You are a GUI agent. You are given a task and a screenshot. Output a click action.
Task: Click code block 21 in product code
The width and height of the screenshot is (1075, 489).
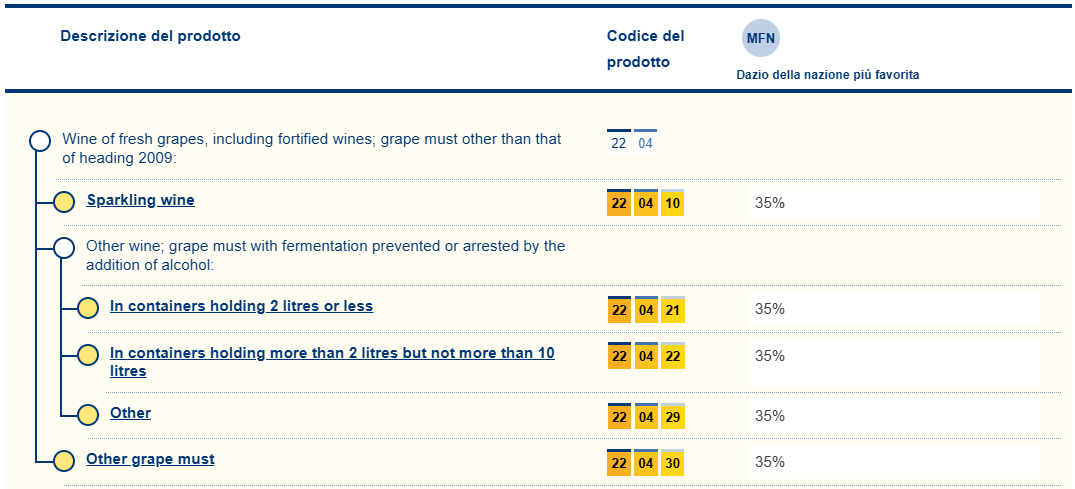(x=673, y=310)
